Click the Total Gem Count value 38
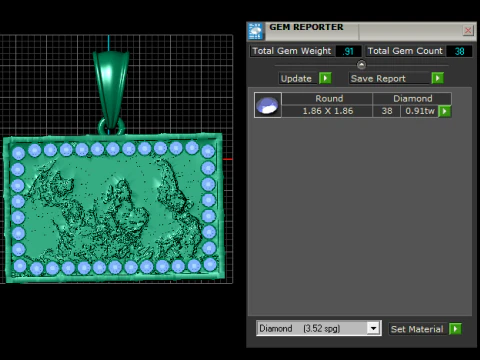The width and height of the screenshot is (480, 360). [x=459, y=51]
